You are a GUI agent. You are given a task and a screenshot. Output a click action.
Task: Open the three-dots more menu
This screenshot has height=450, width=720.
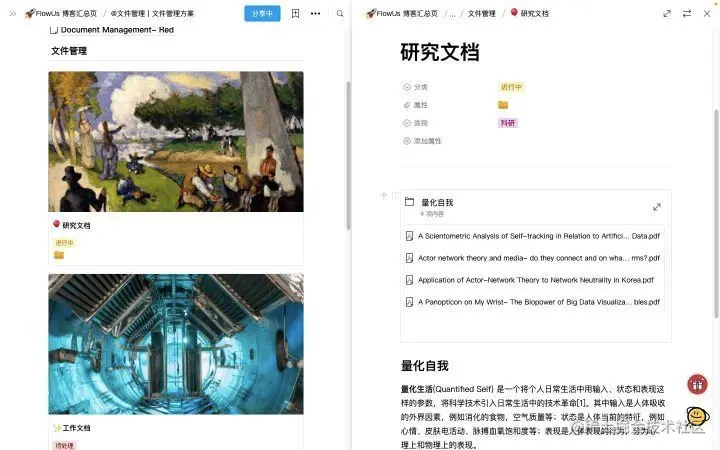click(x=315, y=13)
